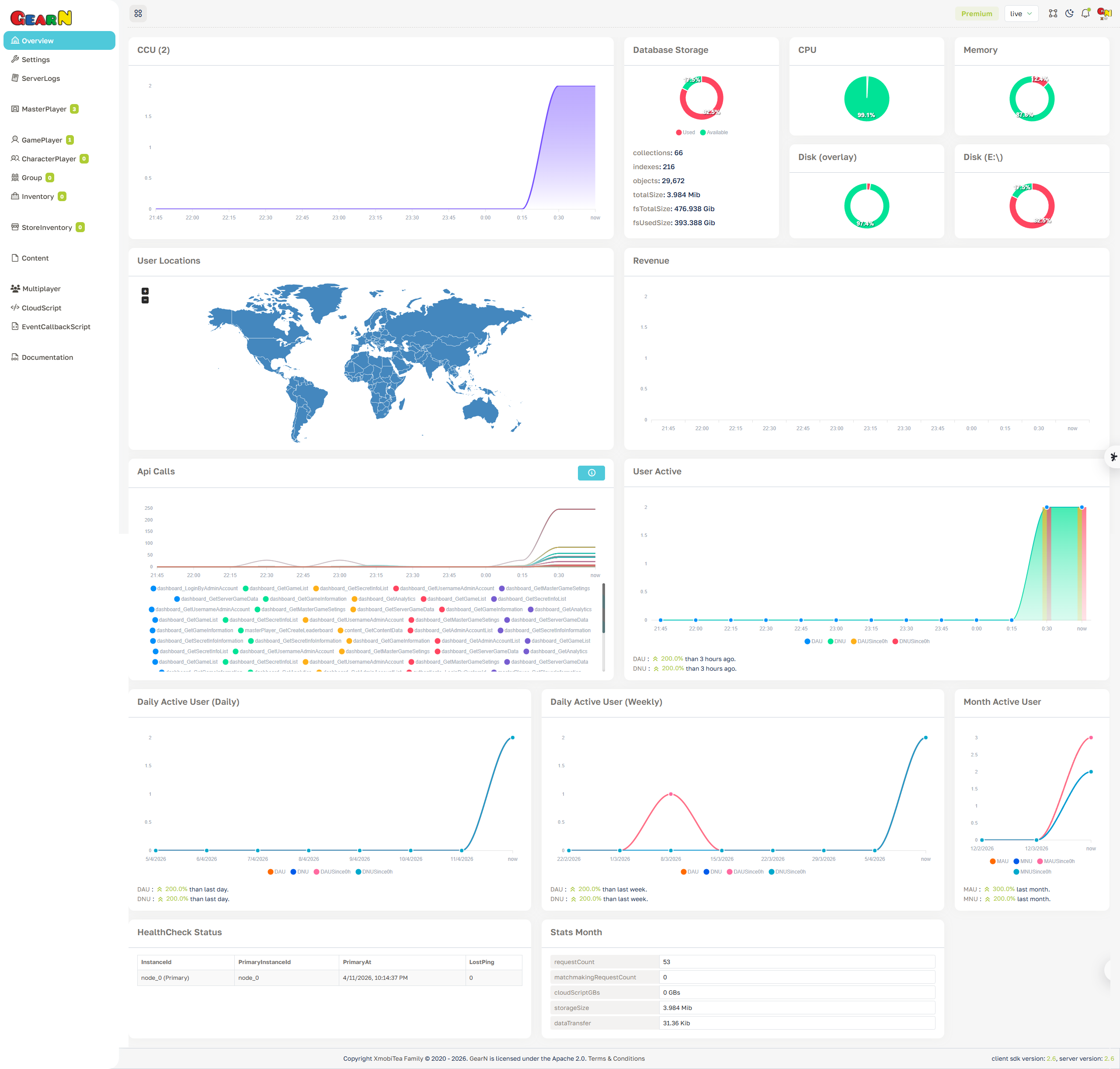Open Settings from the sidebar wrench icon

click(x=15, y=59)
